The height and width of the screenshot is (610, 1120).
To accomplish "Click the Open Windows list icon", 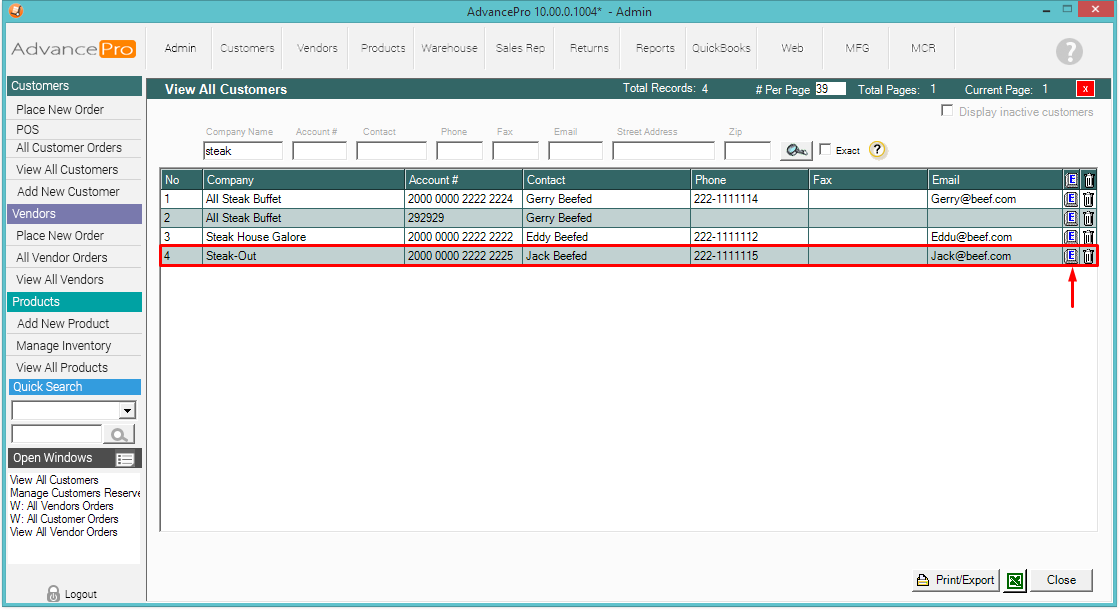I will pyautogui.click(x=125, y=459).
